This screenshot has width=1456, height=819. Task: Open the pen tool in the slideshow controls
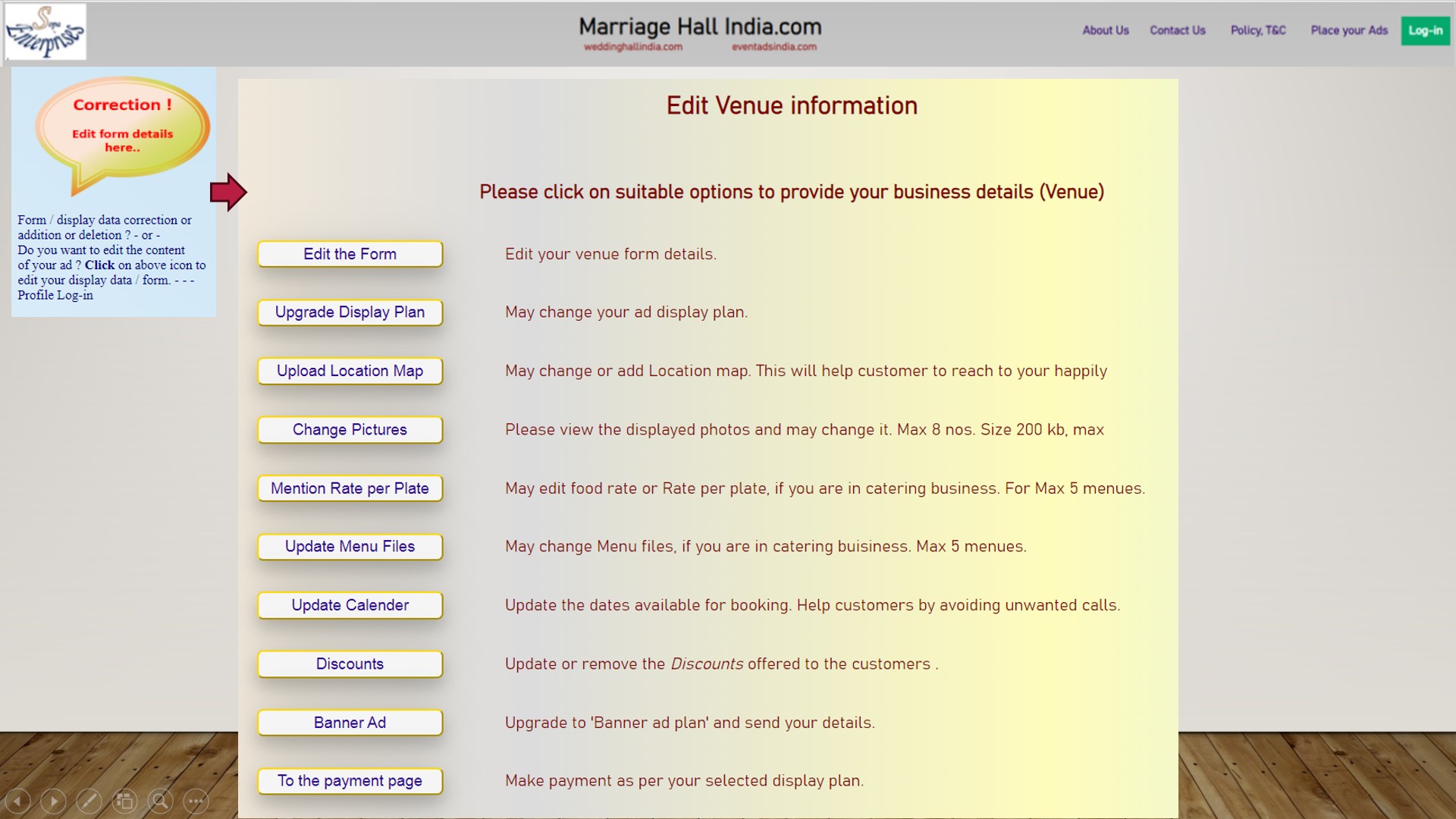point(89,801)
